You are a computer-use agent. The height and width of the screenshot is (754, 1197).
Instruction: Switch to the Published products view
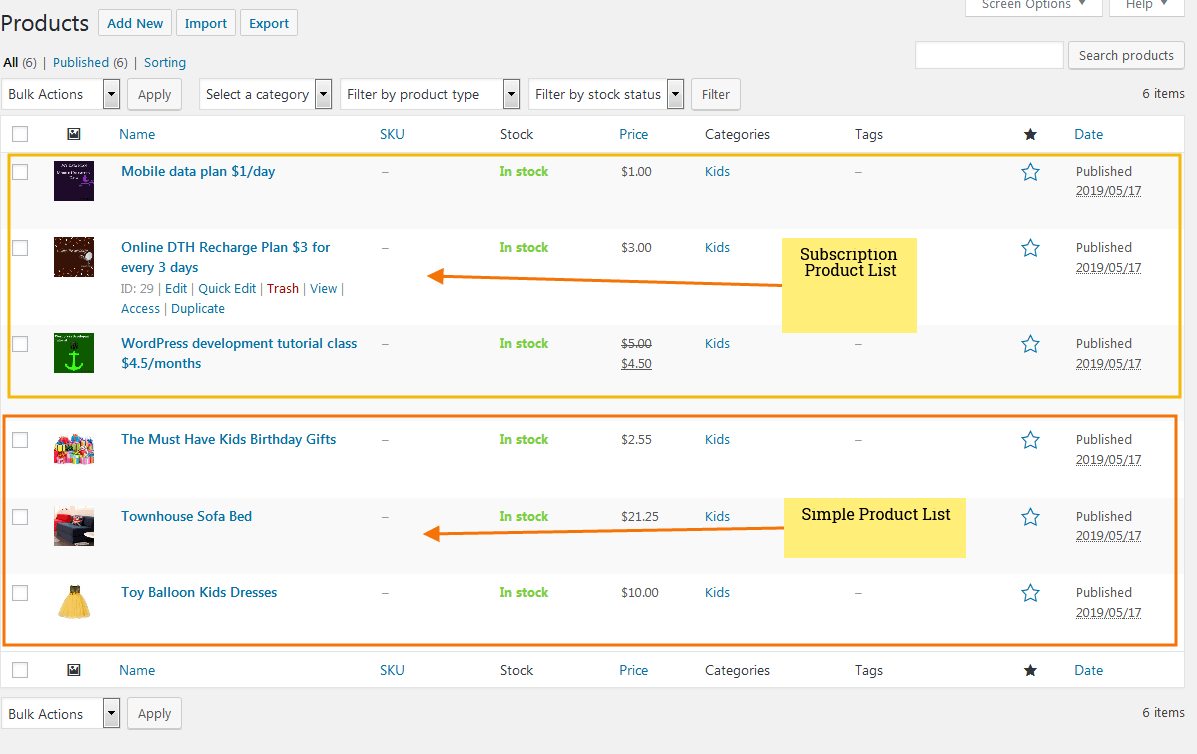81,62
